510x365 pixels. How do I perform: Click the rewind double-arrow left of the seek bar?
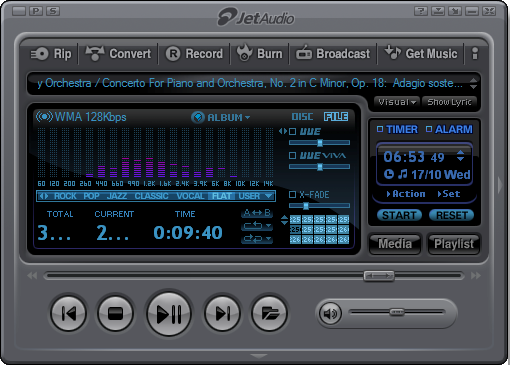[32, 276]
